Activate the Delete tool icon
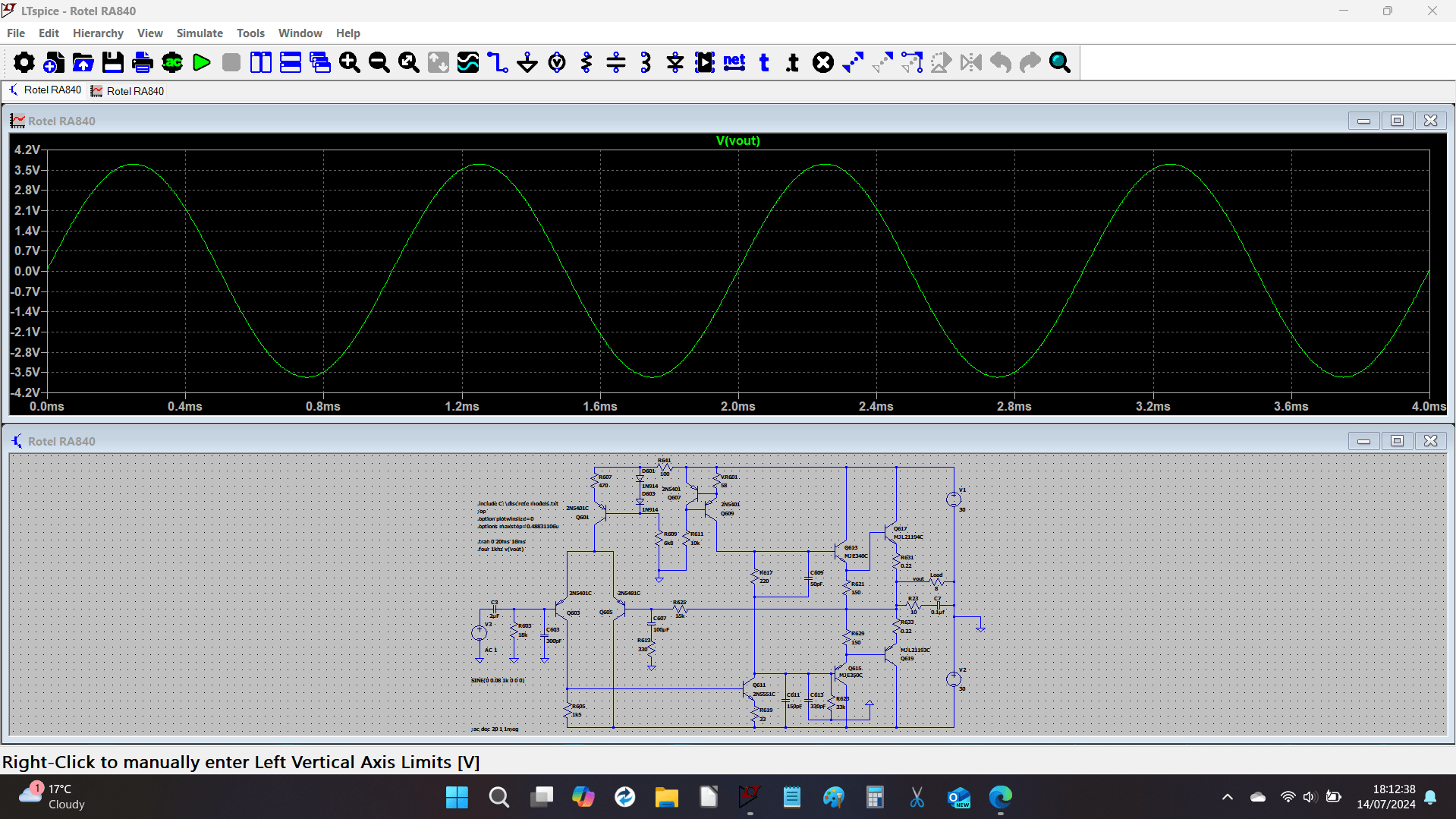The width and height of the screenshot is (1456, 819). [x=823, y=62]
